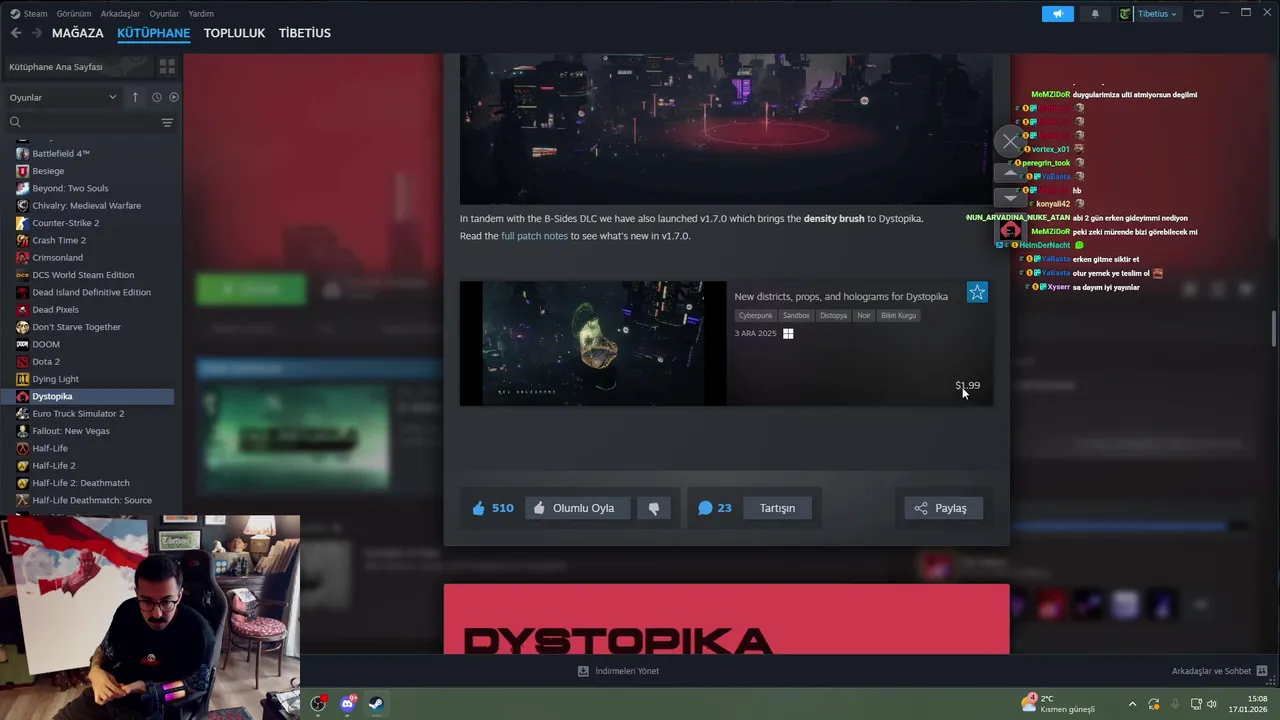This screenshot has height=720, width=1280.
Task: Open İndirmeleri Yönet downloads
Action: pyautogui.click(x=618, y=671)
